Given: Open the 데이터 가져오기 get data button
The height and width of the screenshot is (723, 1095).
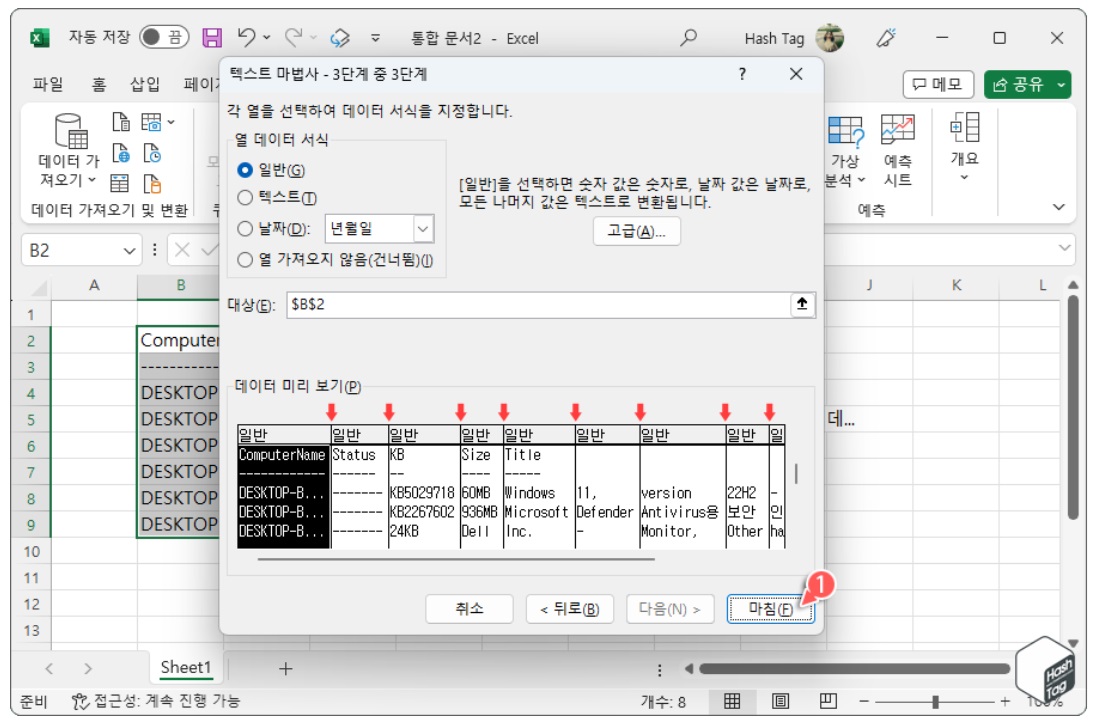Looking at the screenshot, I should click(x=69, y=150).
